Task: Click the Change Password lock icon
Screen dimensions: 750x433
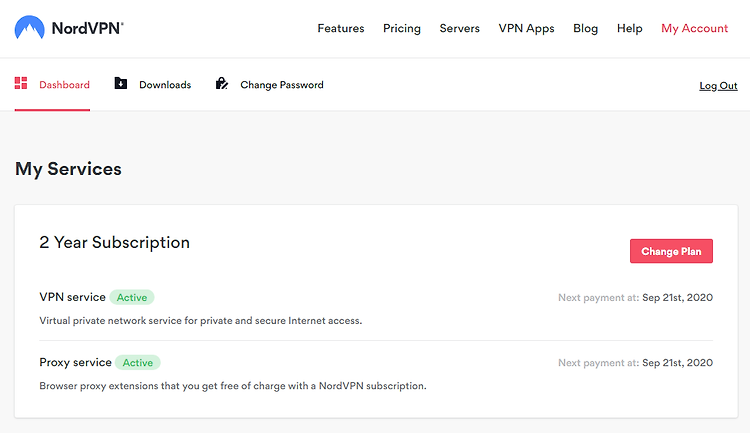Action: 221,83
